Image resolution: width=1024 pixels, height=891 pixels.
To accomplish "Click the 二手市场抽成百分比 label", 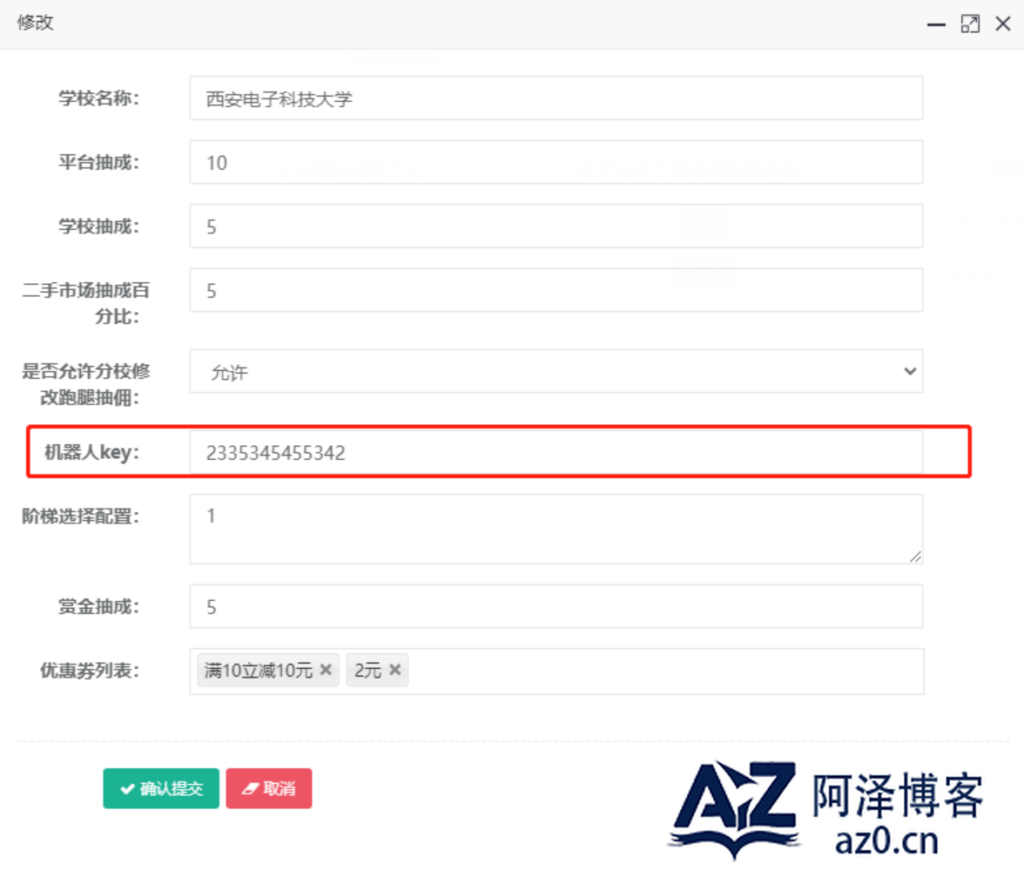I will tap(86, 303).
